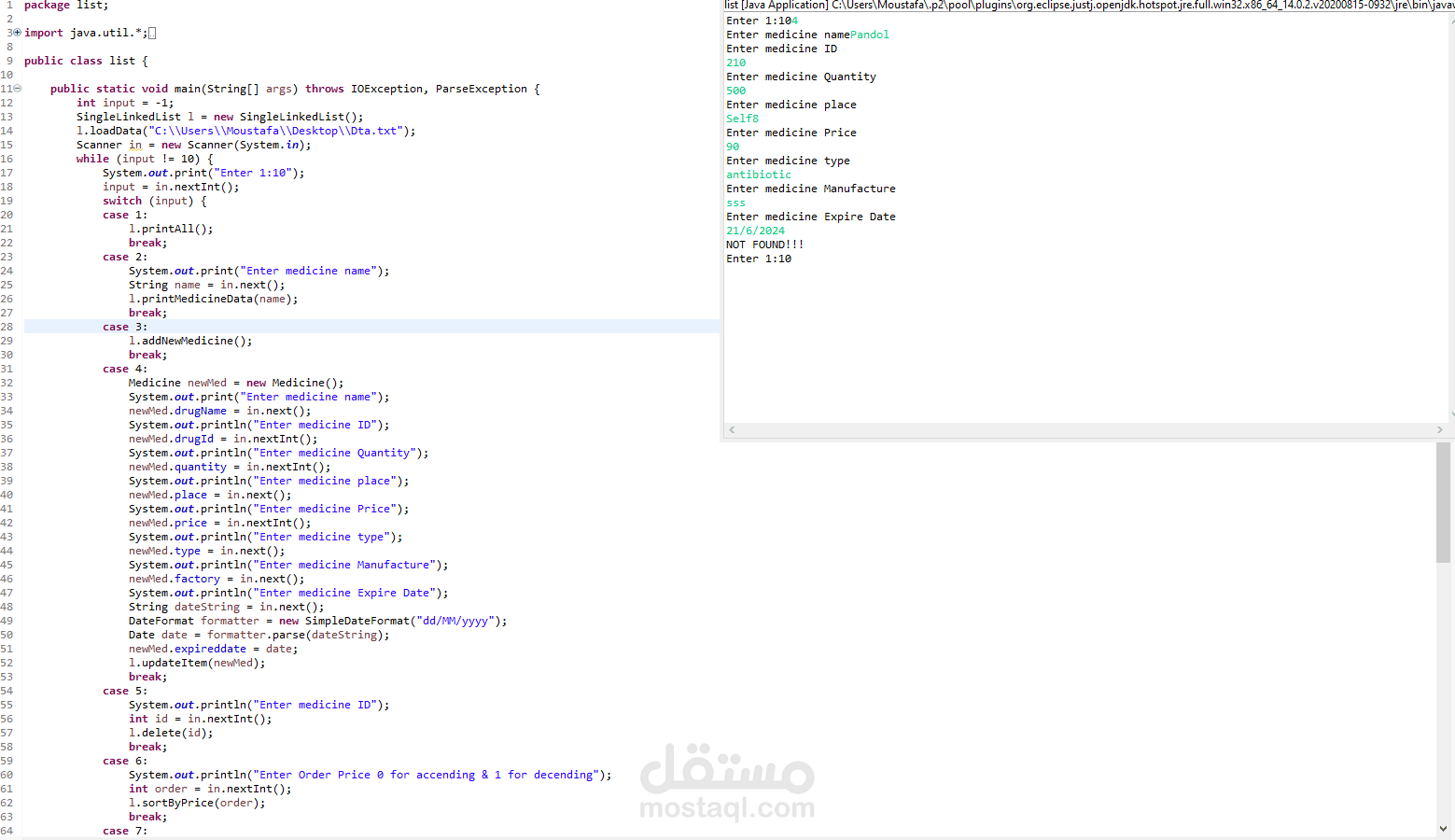Click the console horizontal scrollbar left arrow
Screen dimensions: 1455x840
[732, 429]
